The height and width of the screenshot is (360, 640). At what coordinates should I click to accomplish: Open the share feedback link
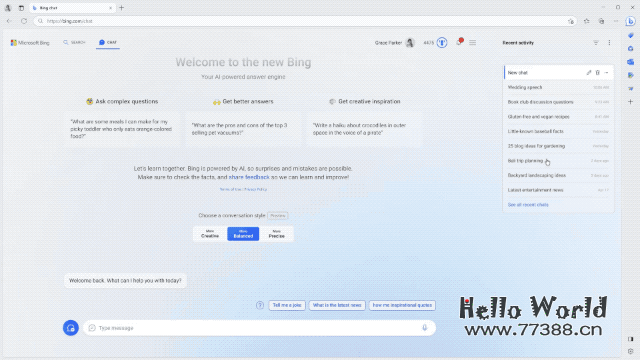coord(249,177)
